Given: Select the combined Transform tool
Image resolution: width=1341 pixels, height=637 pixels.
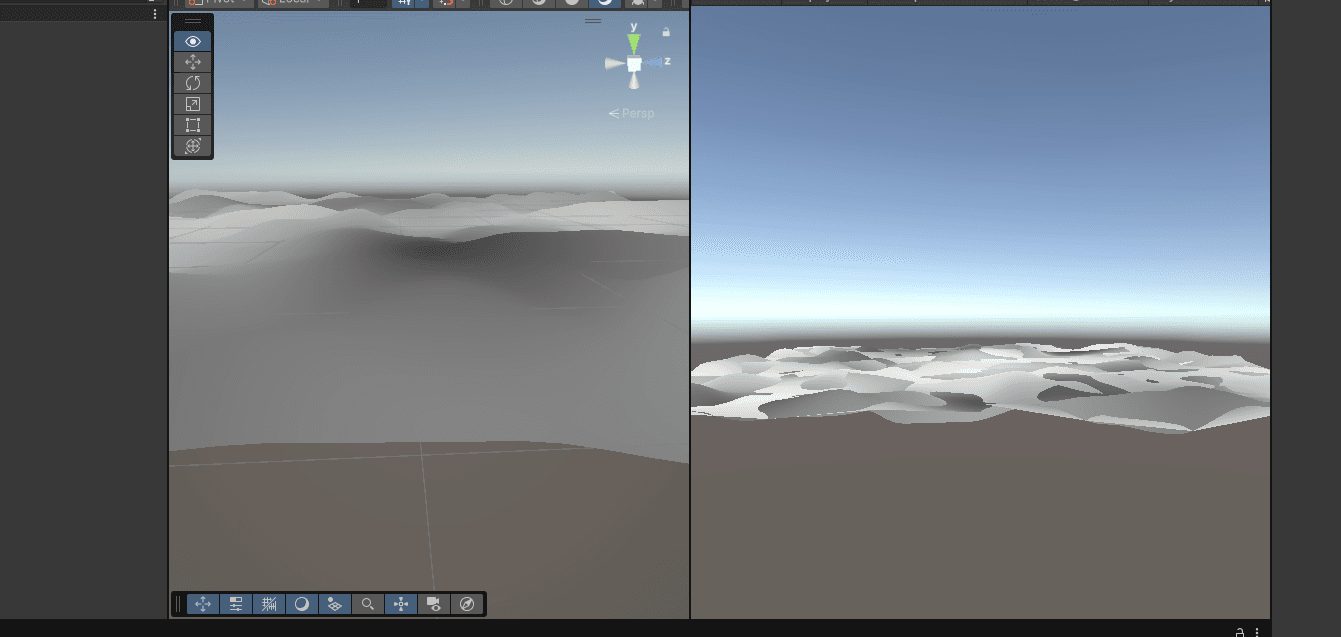Looking at the screenshot, I should tap(193, 146).
